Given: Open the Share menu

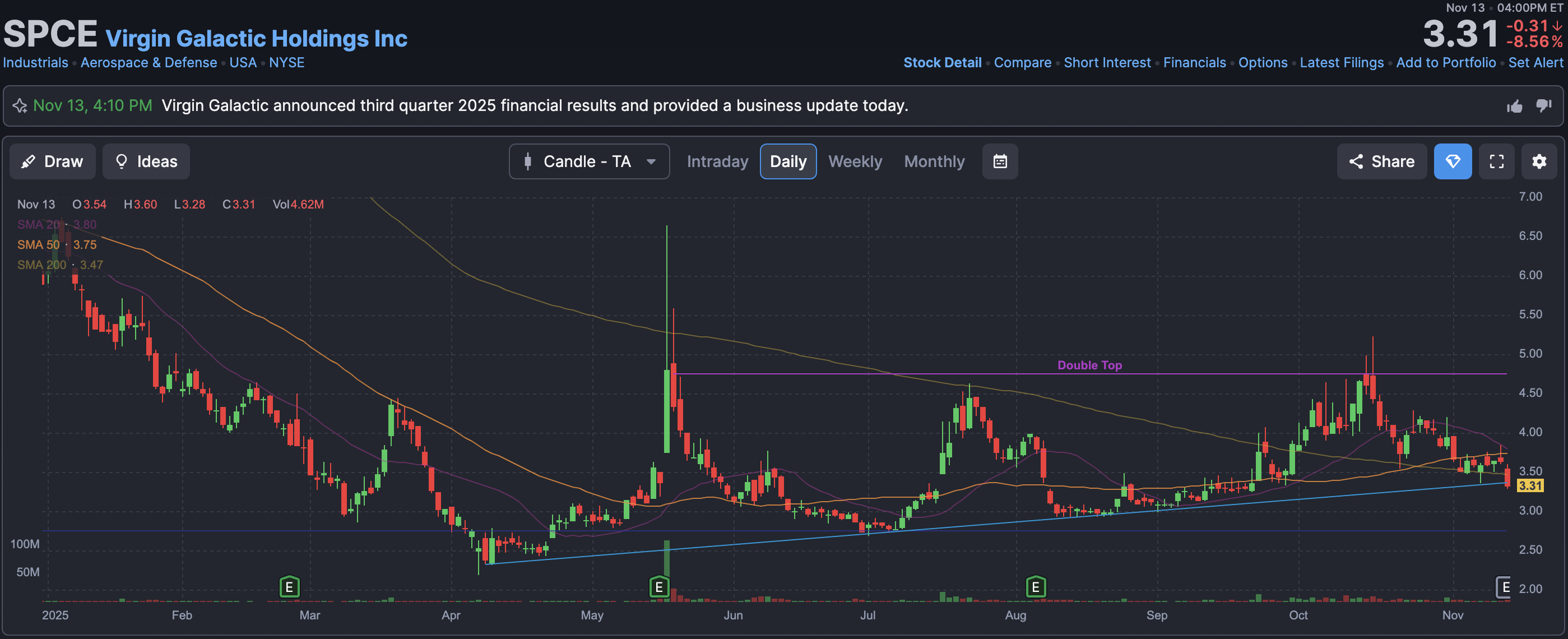Looking at the screenshot, I should [x=1381, y=161].
